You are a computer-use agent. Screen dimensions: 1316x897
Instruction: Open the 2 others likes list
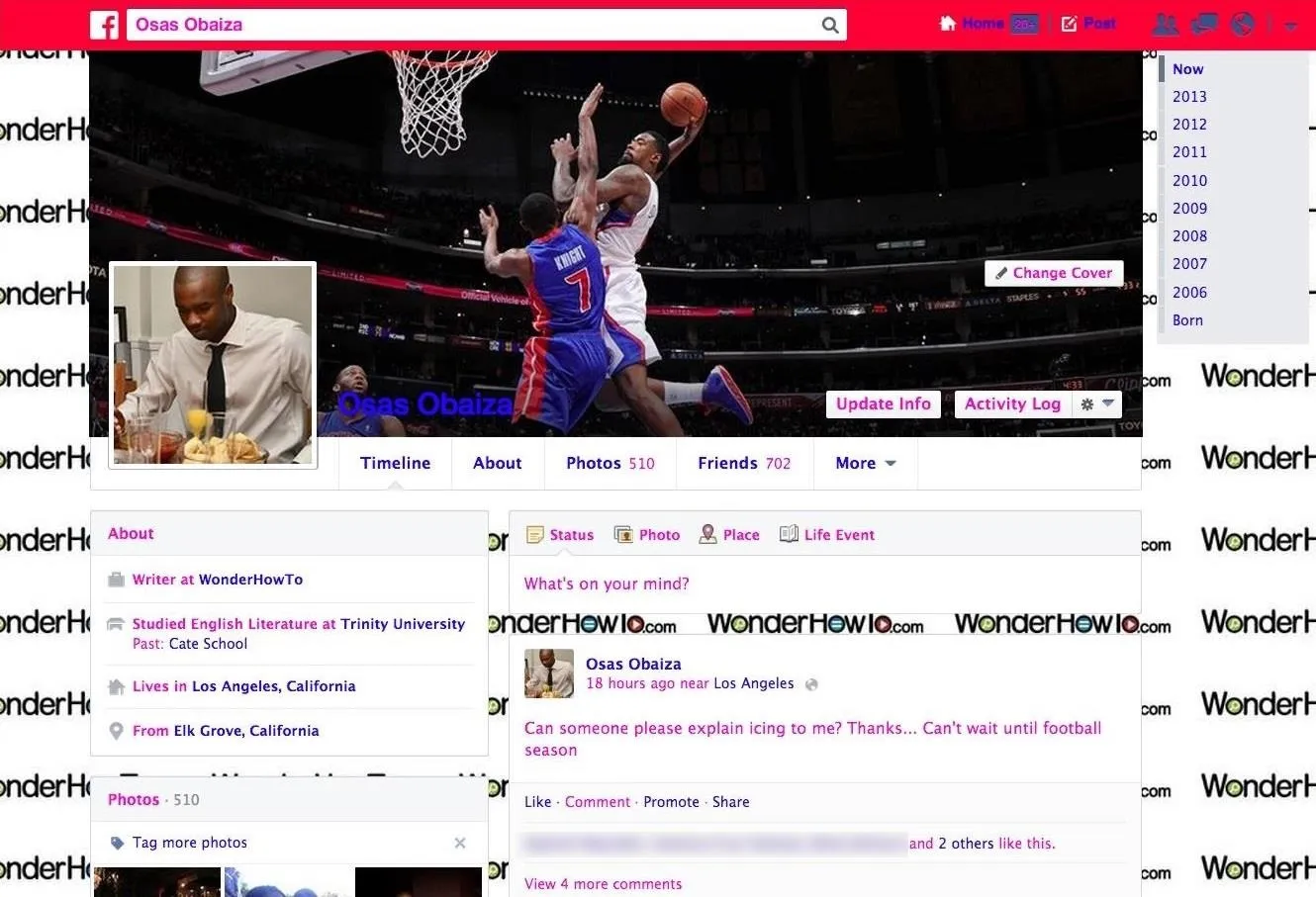tap(967, 844)
